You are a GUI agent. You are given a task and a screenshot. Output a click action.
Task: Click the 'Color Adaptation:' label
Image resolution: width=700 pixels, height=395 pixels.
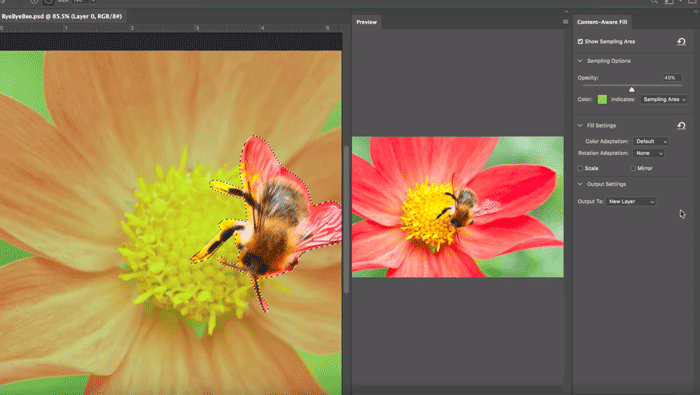click(x=607, y=141)
